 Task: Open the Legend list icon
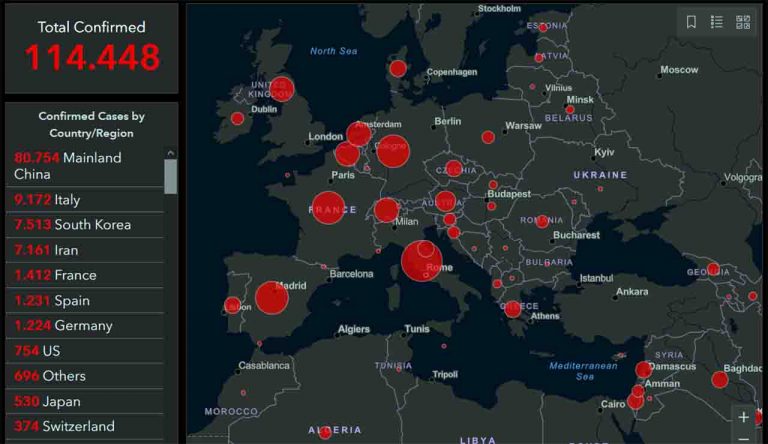click(x=717, y=22)
